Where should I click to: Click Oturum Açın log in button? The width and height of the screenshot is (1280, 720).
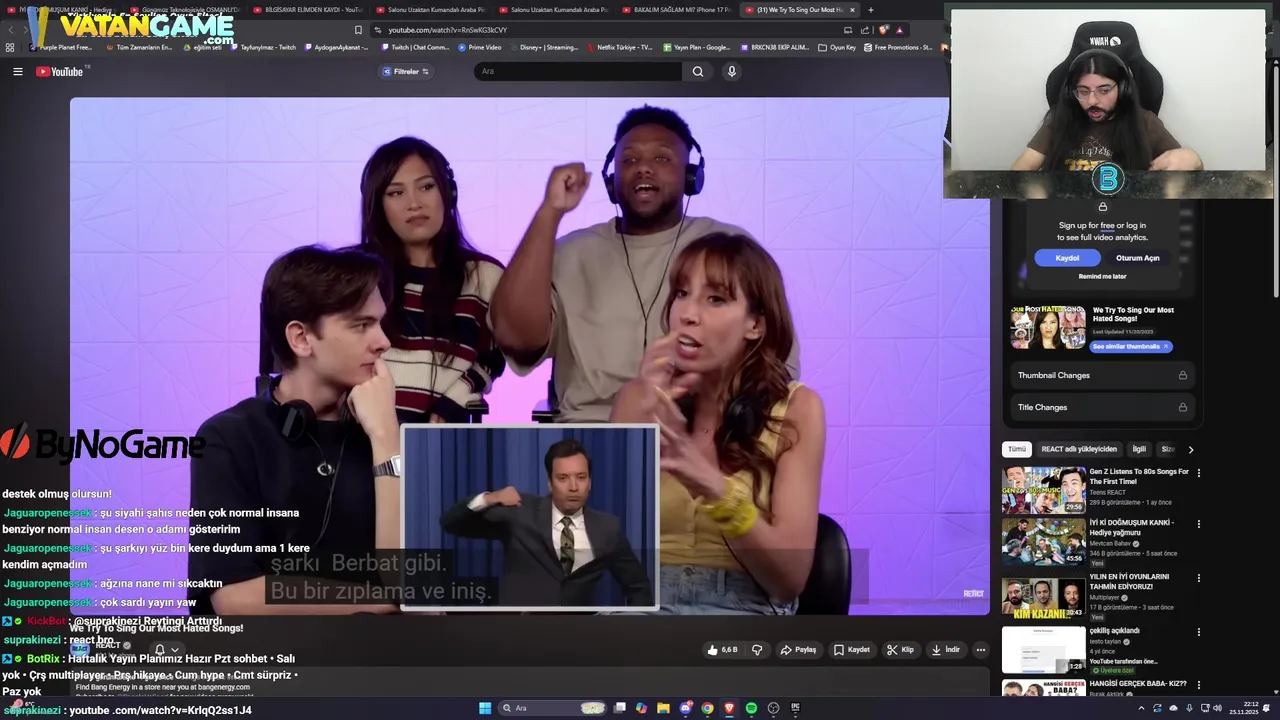[1138, 258]
